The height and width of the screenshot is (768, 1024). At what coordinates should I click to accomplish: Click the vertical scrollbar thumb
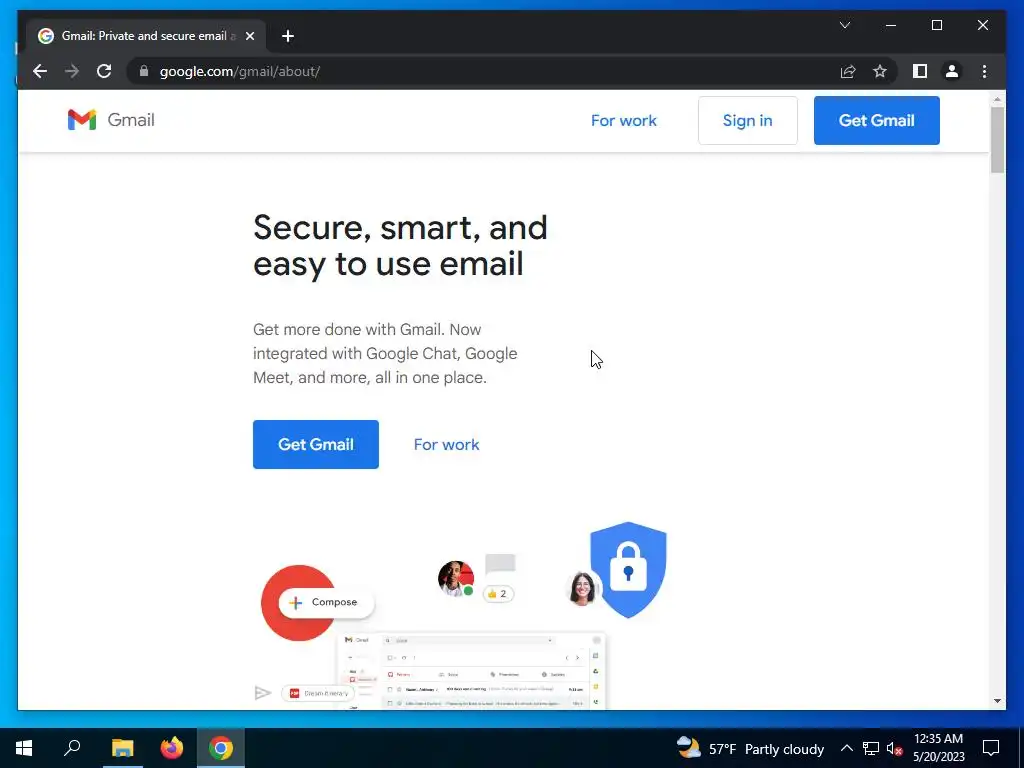point(997,140)
